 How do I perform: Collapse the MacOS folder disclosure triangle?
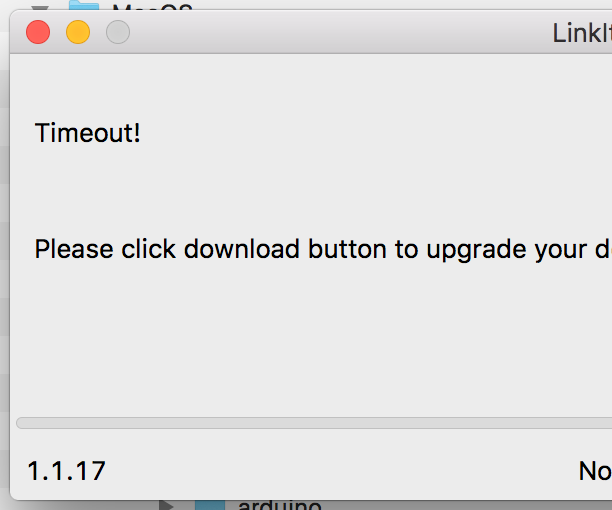coord(40,7)
